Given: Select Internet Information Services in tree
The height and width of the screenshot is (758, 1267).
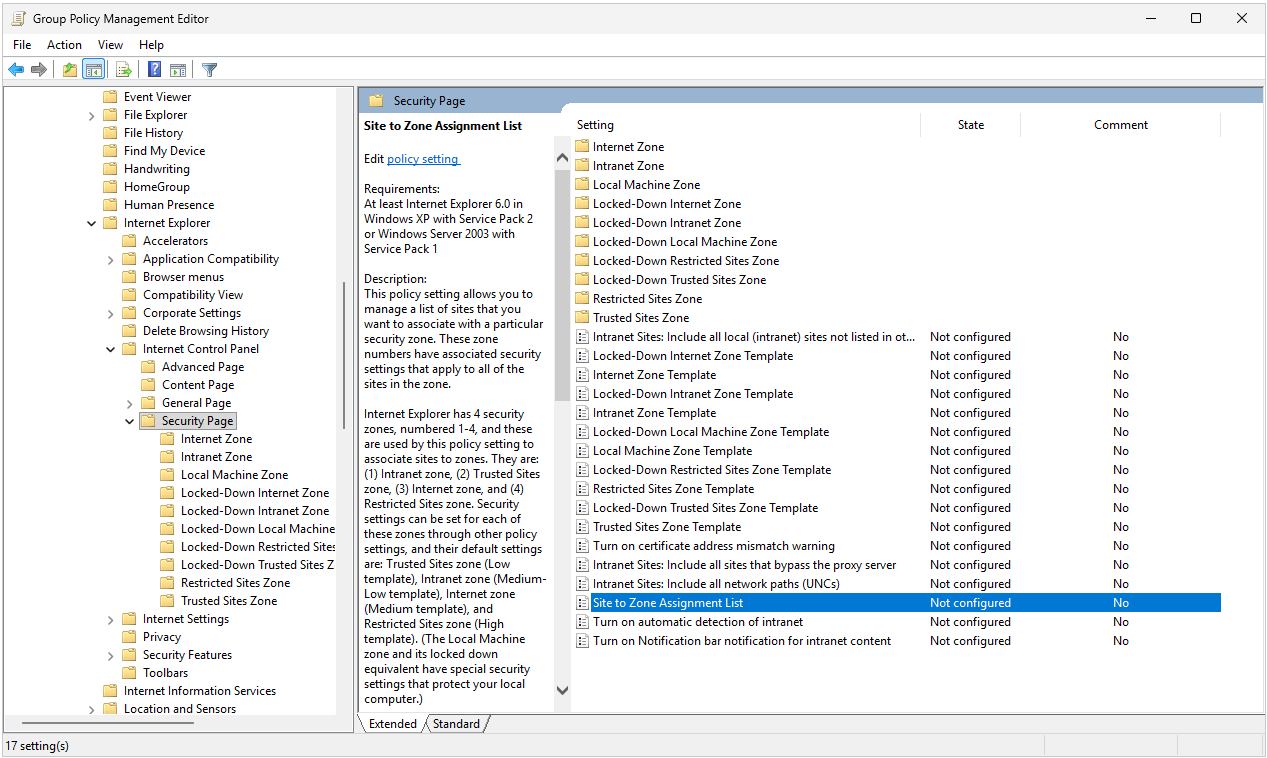Looking at the screenshot, I should (200, 691).
